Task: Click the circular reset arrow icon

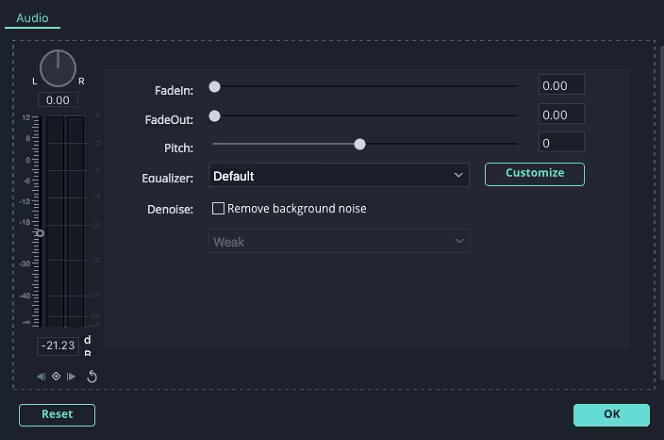Action: [x=92, y=377]
